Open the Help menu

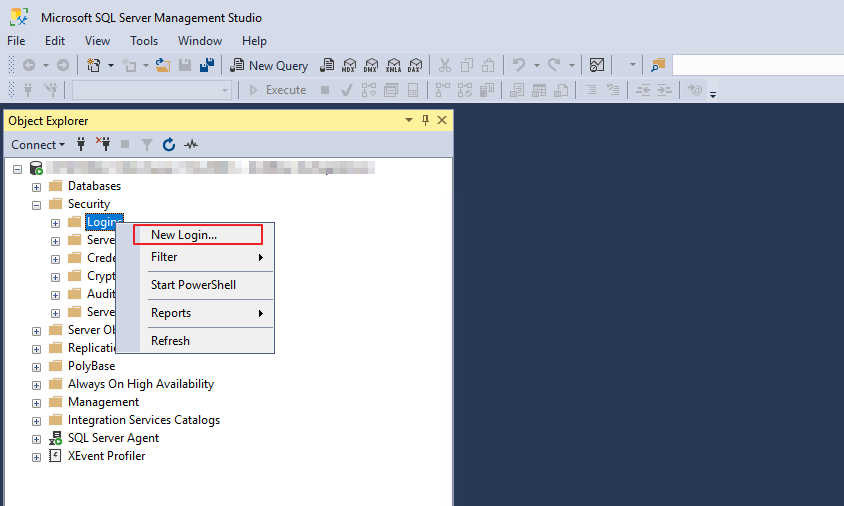tap(254, 41)
